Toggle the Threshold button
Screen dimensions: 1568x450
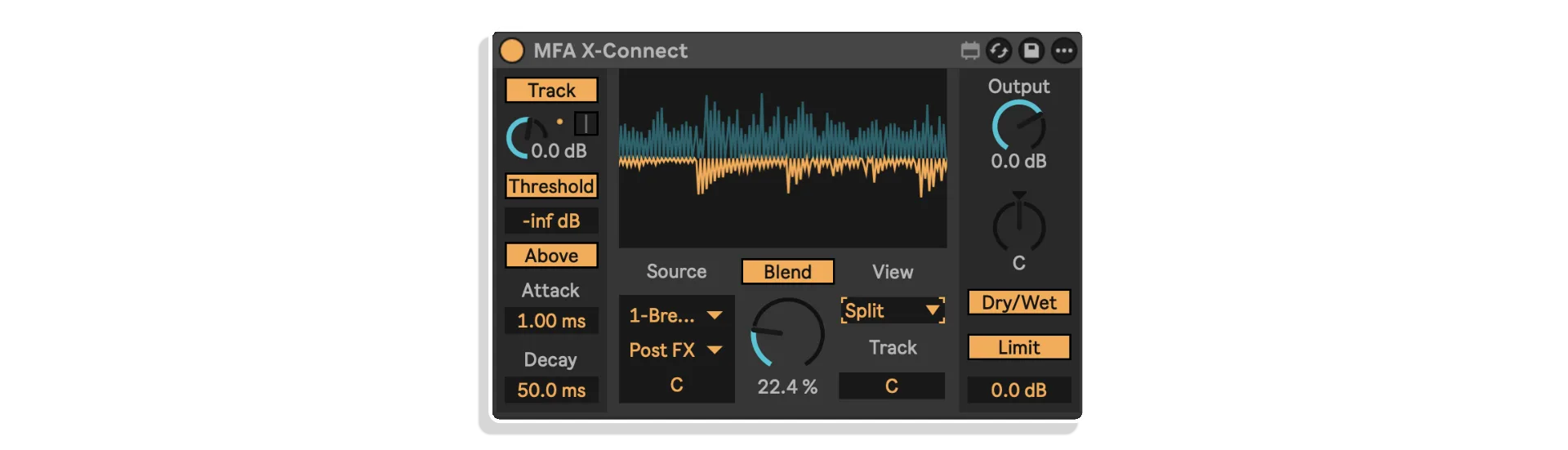click(551, 186)
